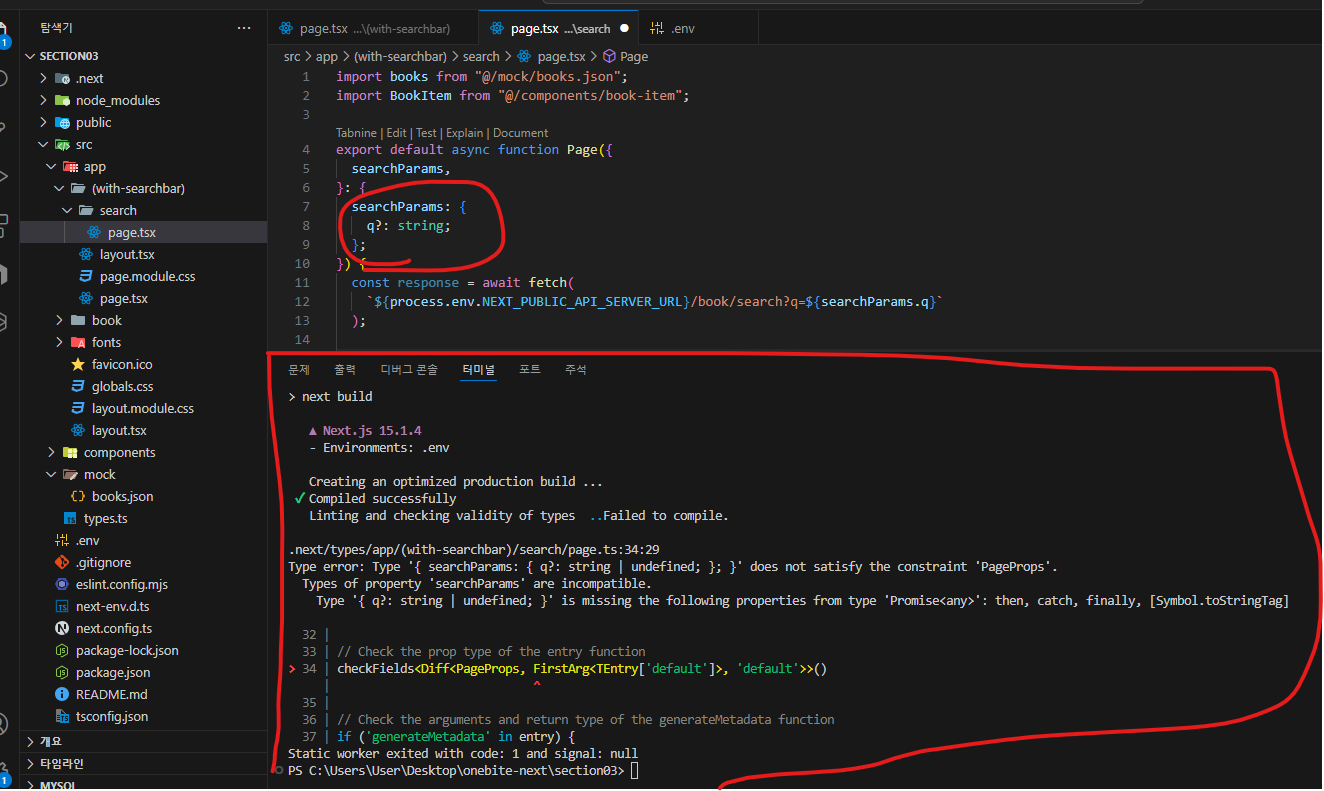This screenshot has height=791, width=1324.
Task: Click the import BookItem code line
Action: pyautogui.click(x=513, y=96)
